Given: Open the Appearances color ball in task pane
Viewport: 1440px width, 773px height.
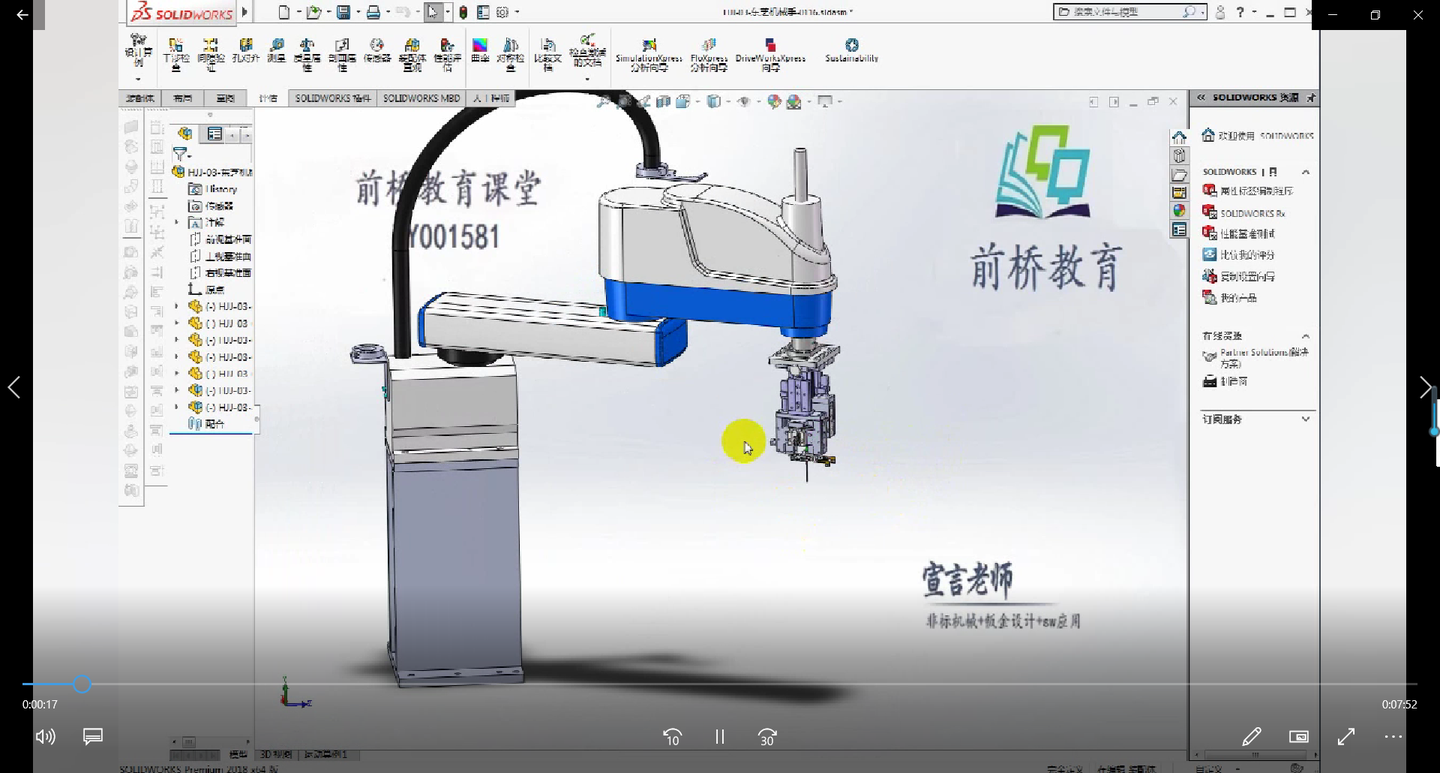Looking at the screenshot, I should [1179, 211].
